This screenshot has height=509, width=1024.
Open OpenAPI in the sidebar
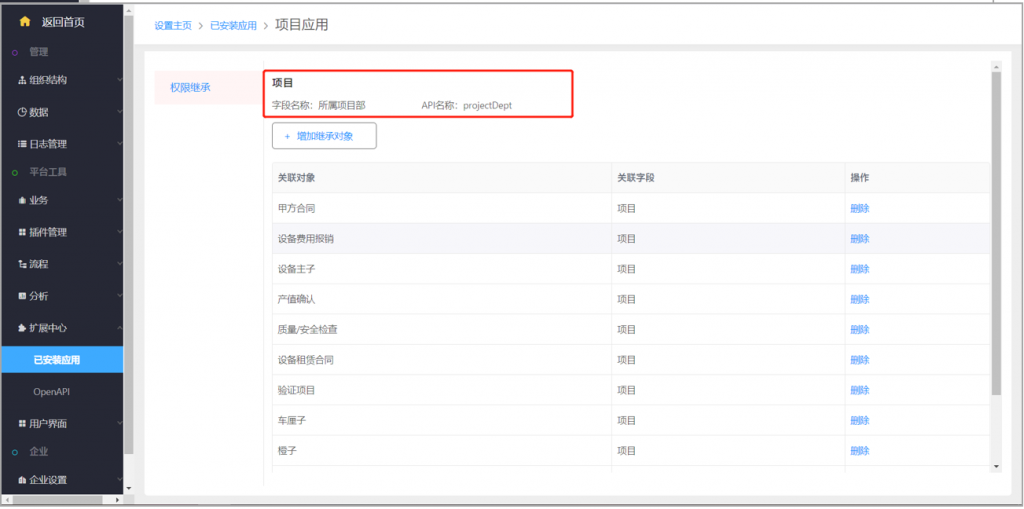pos(51,391)
